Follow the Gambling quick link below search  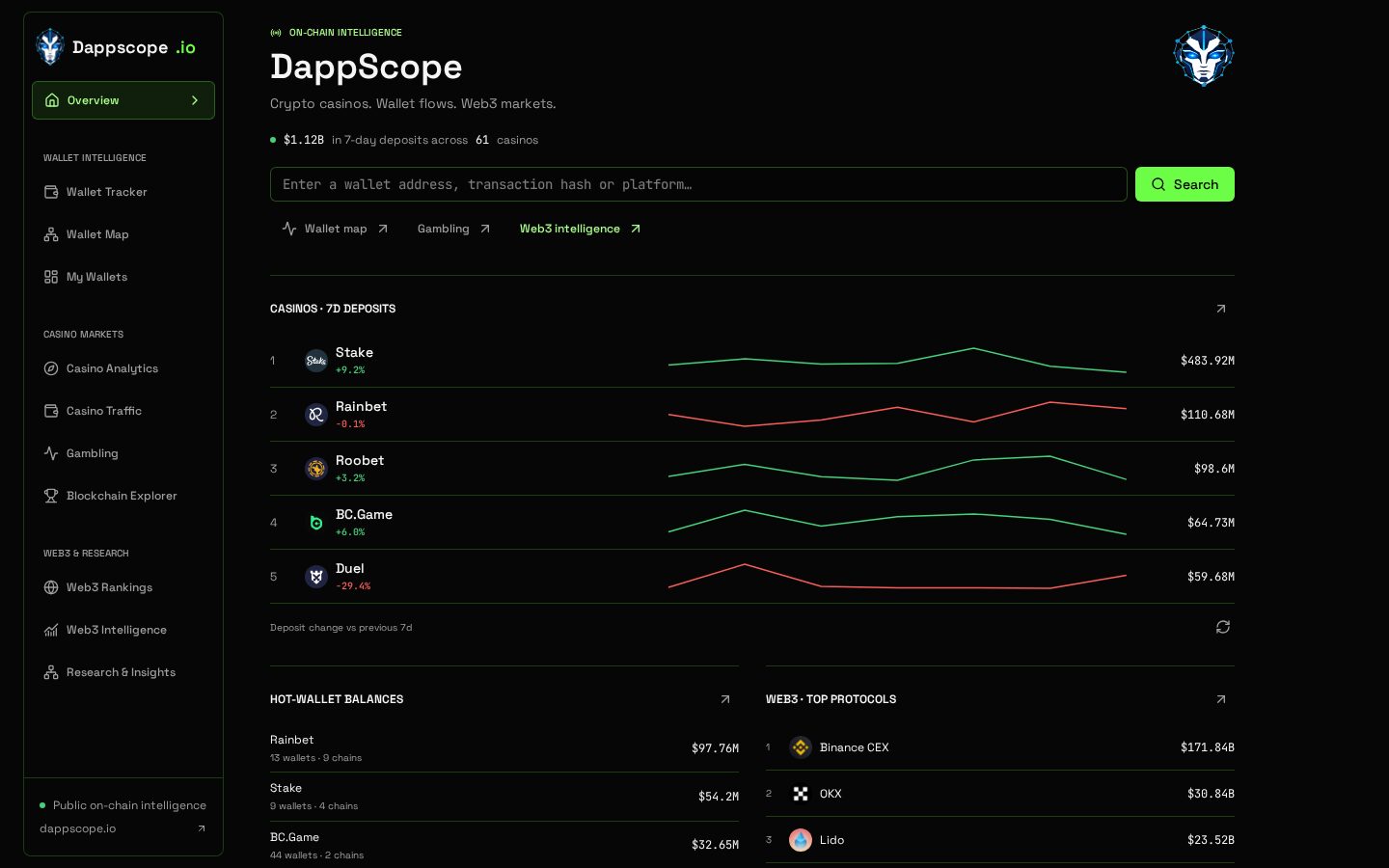(453, 229)
